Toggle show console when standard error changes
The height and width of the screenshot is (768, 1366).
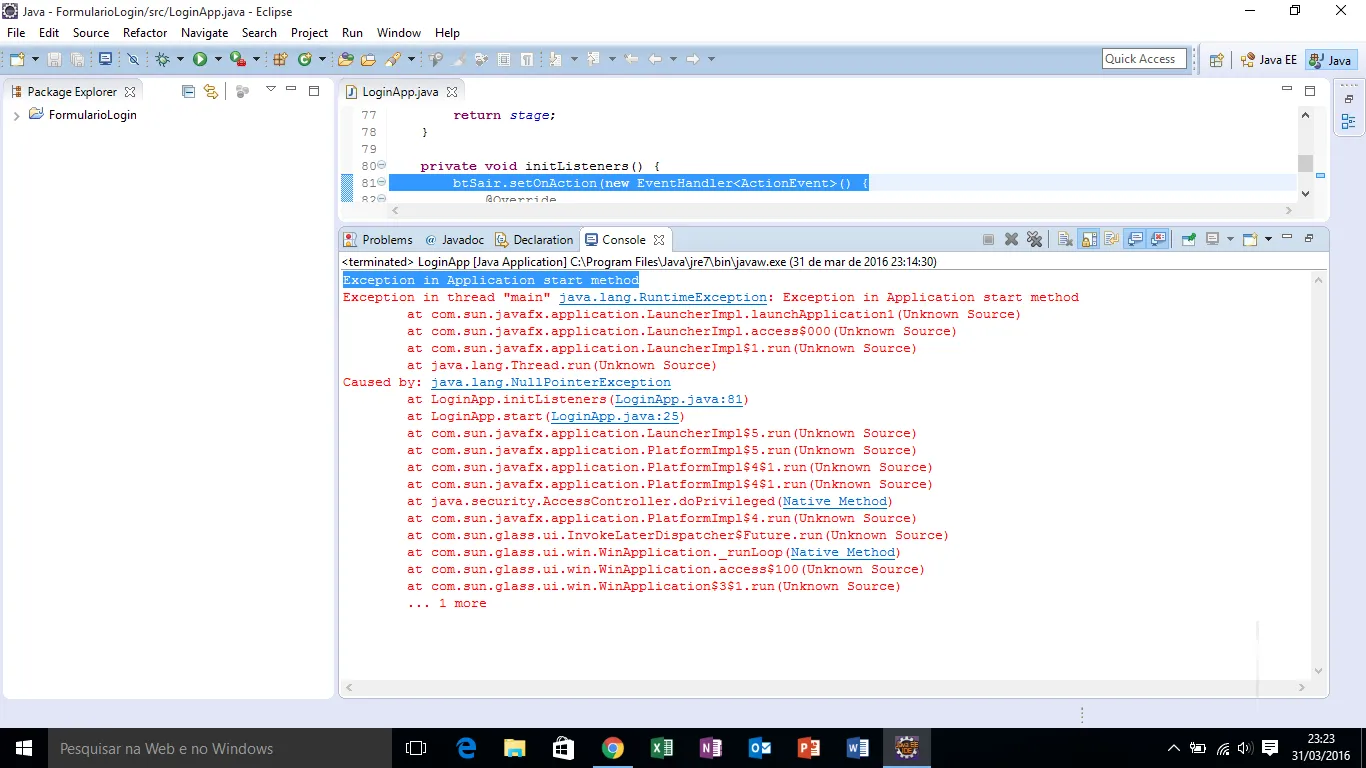pos(1159,240)
